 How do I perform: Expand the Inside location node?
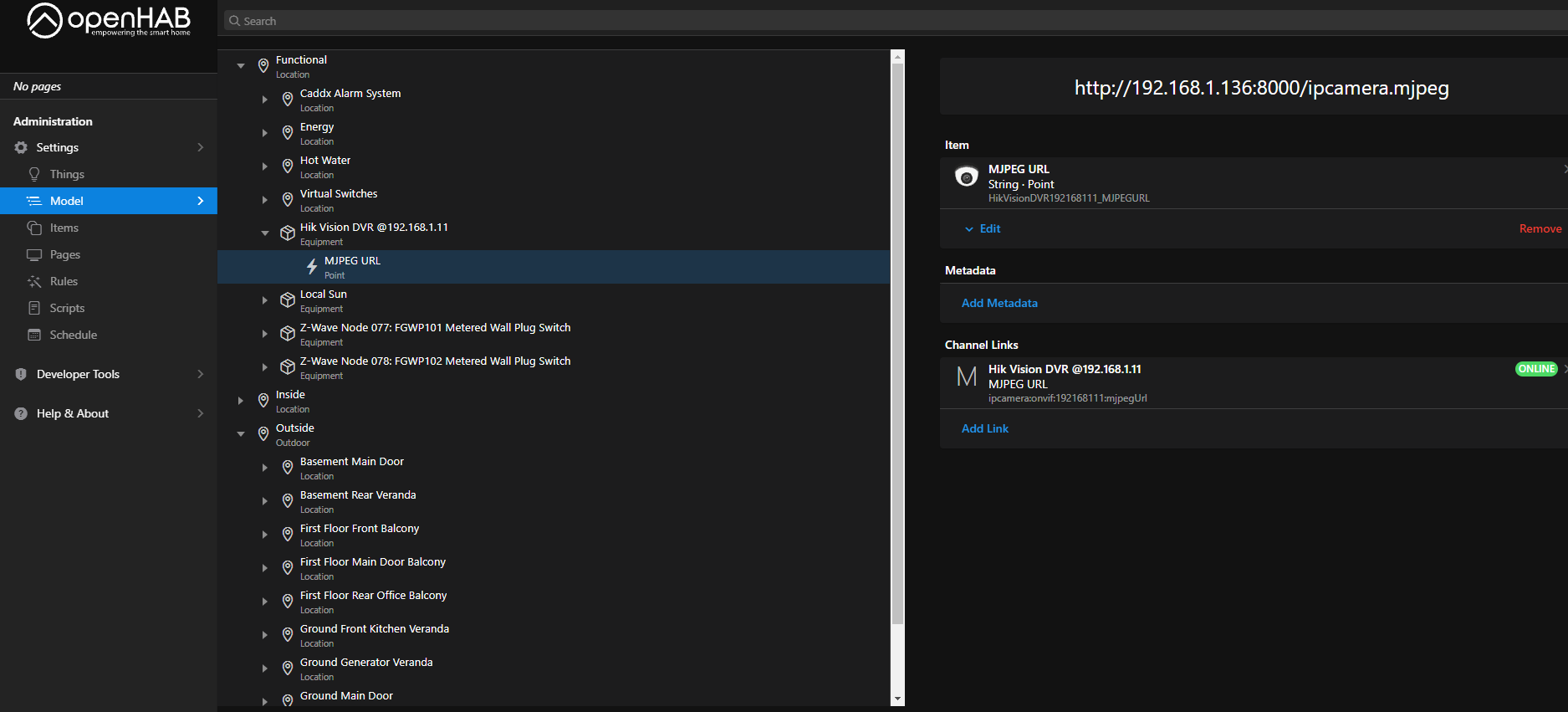click(241, 401)
